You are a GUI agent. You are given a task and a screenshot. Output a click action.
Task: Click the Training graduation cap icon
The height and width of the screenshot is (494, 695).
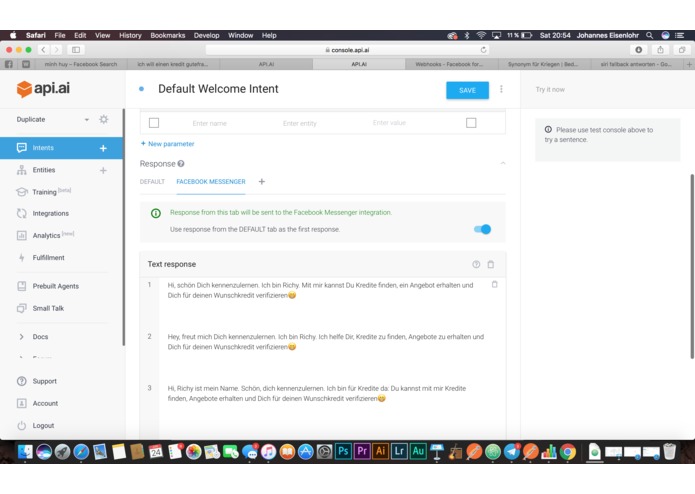pos(22,192)
